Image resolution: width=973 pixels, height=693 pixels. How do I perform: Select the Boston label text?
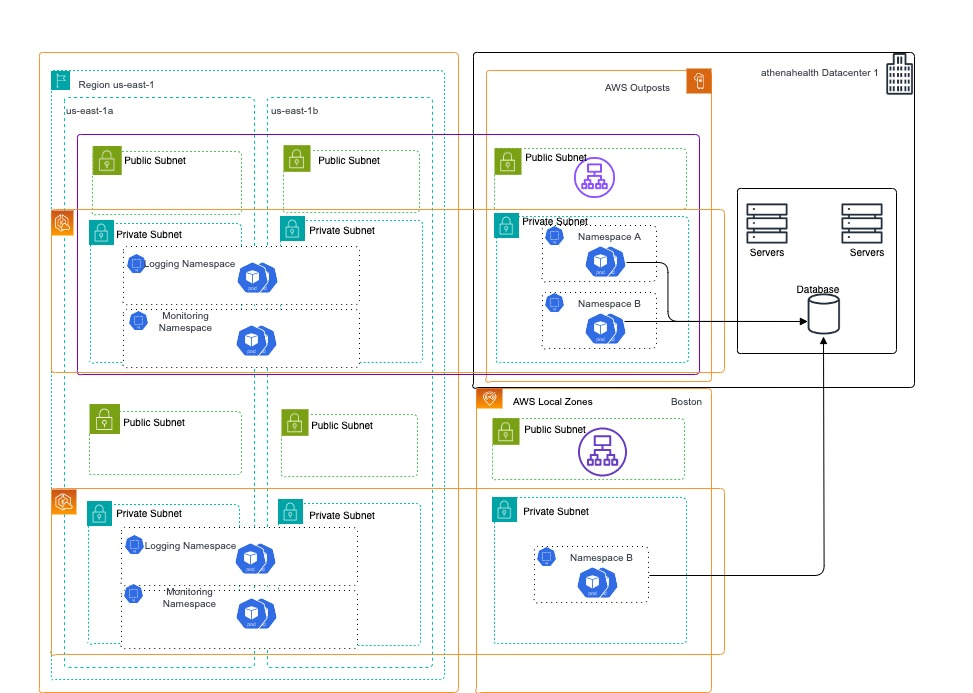coord(687,401)
